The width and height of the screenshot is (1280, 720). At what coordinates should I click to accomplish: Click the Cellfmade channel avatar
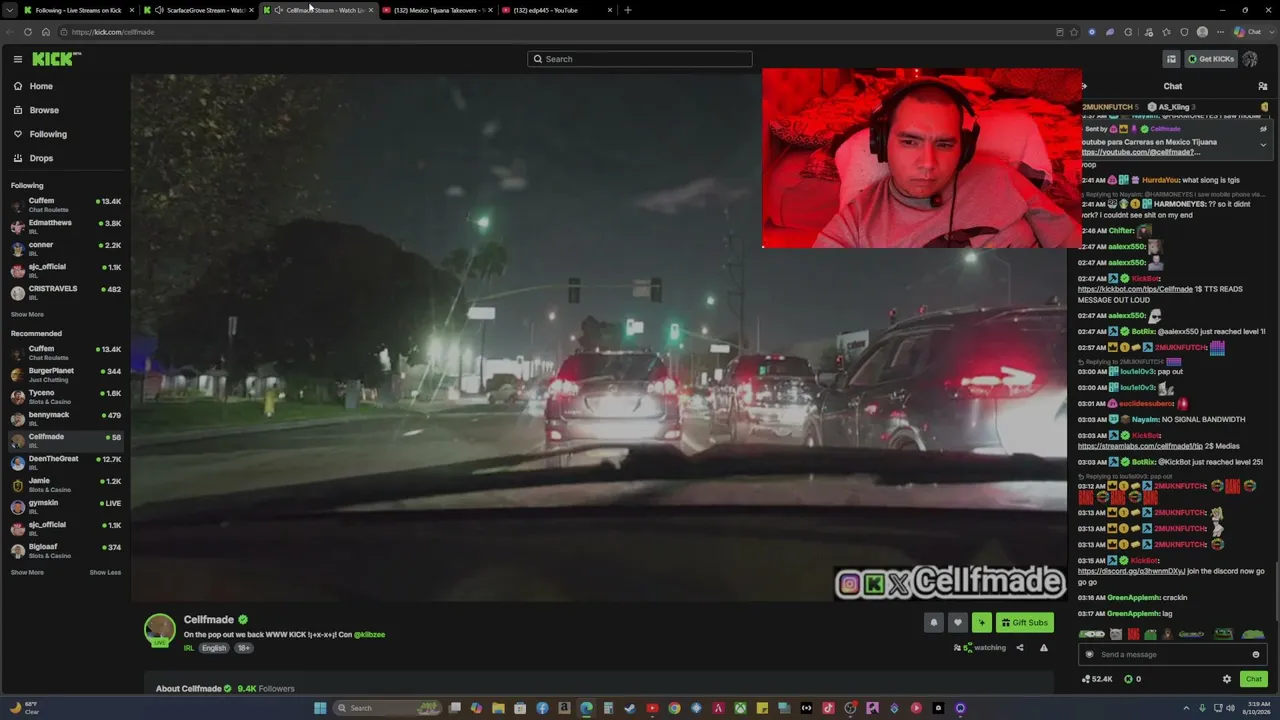[160, 630]
